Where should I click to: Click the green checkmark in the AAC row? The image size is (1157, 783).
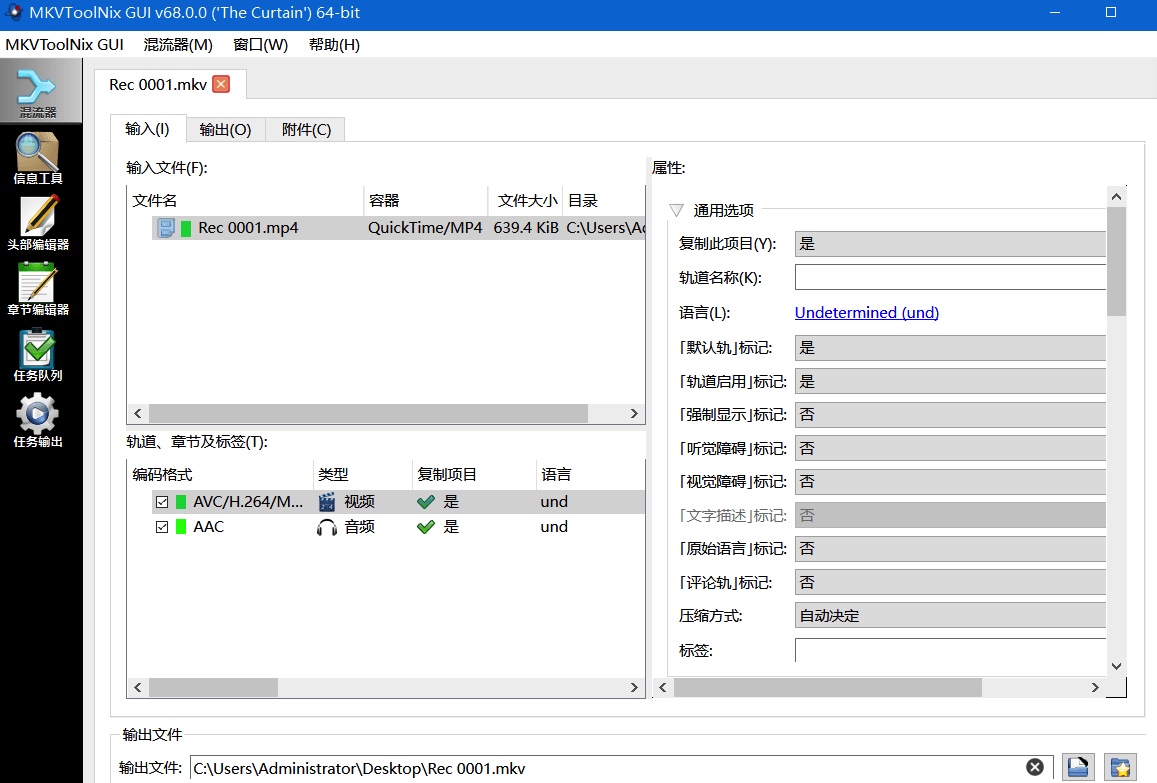[x=426, y=527]
